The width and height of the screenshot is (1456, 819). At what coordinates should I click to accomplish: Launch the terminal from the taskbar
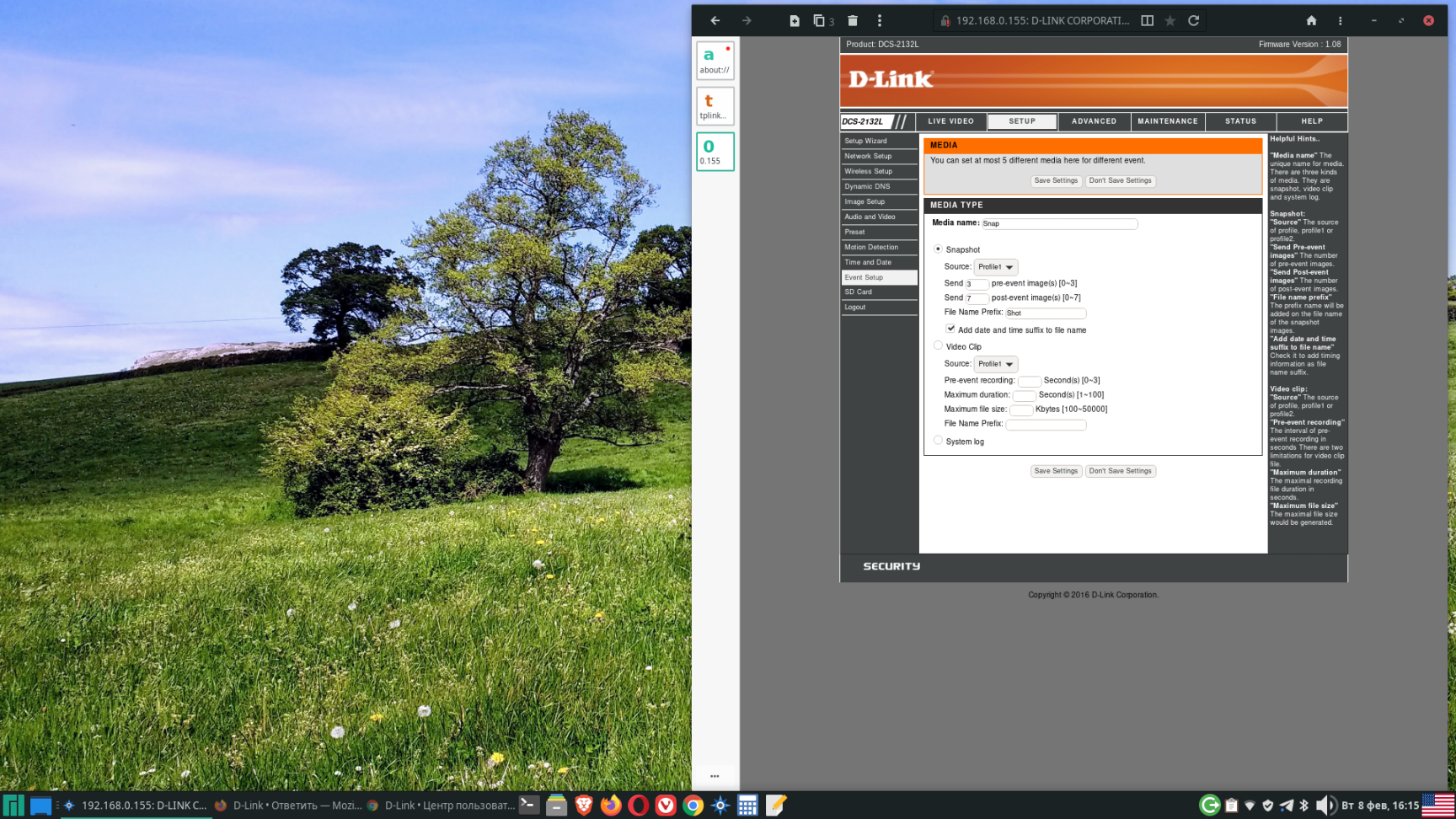[528, 806]
